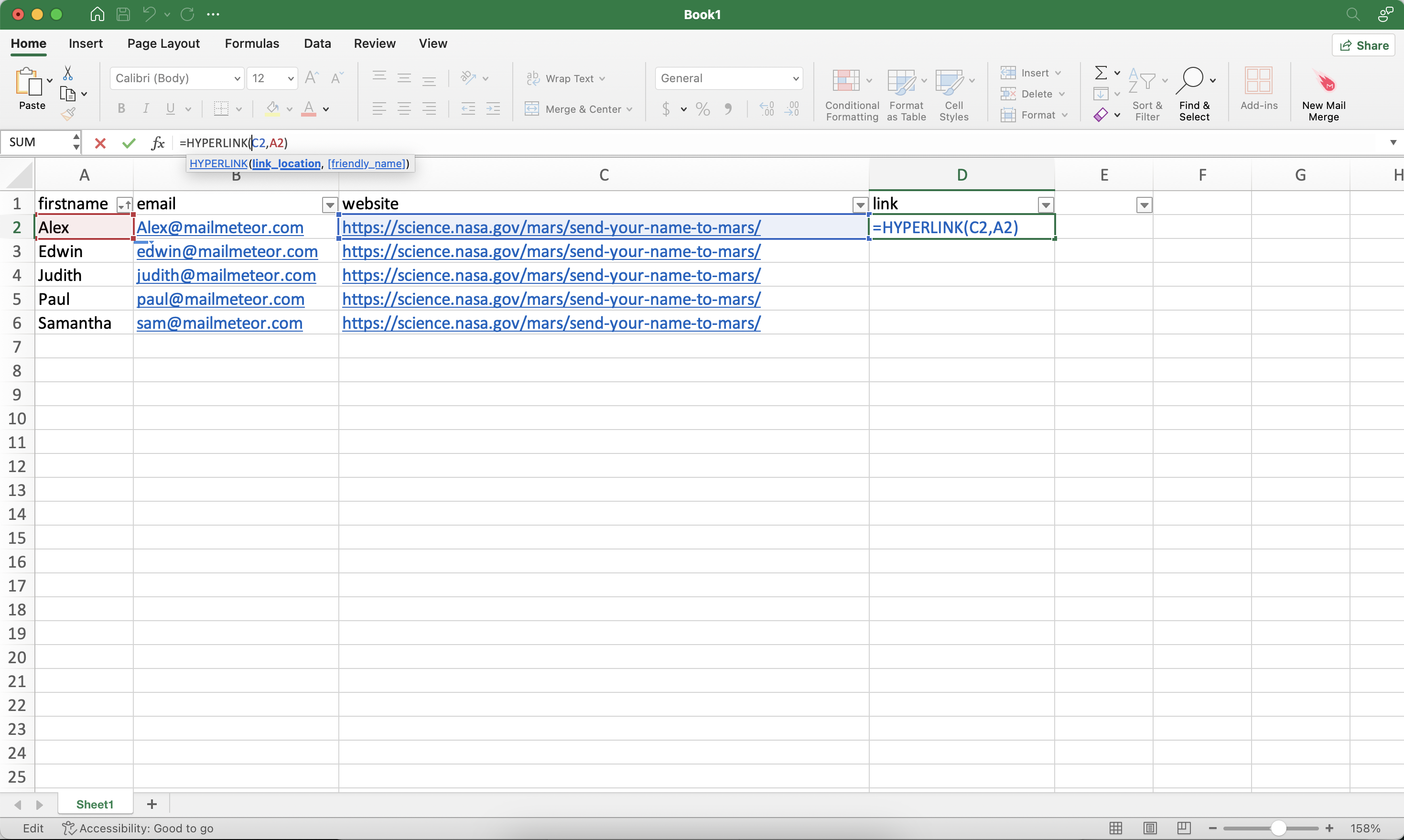The image size is (1404, 840).
Task: Open the website column filter dropdown
Action: point(860,205)
